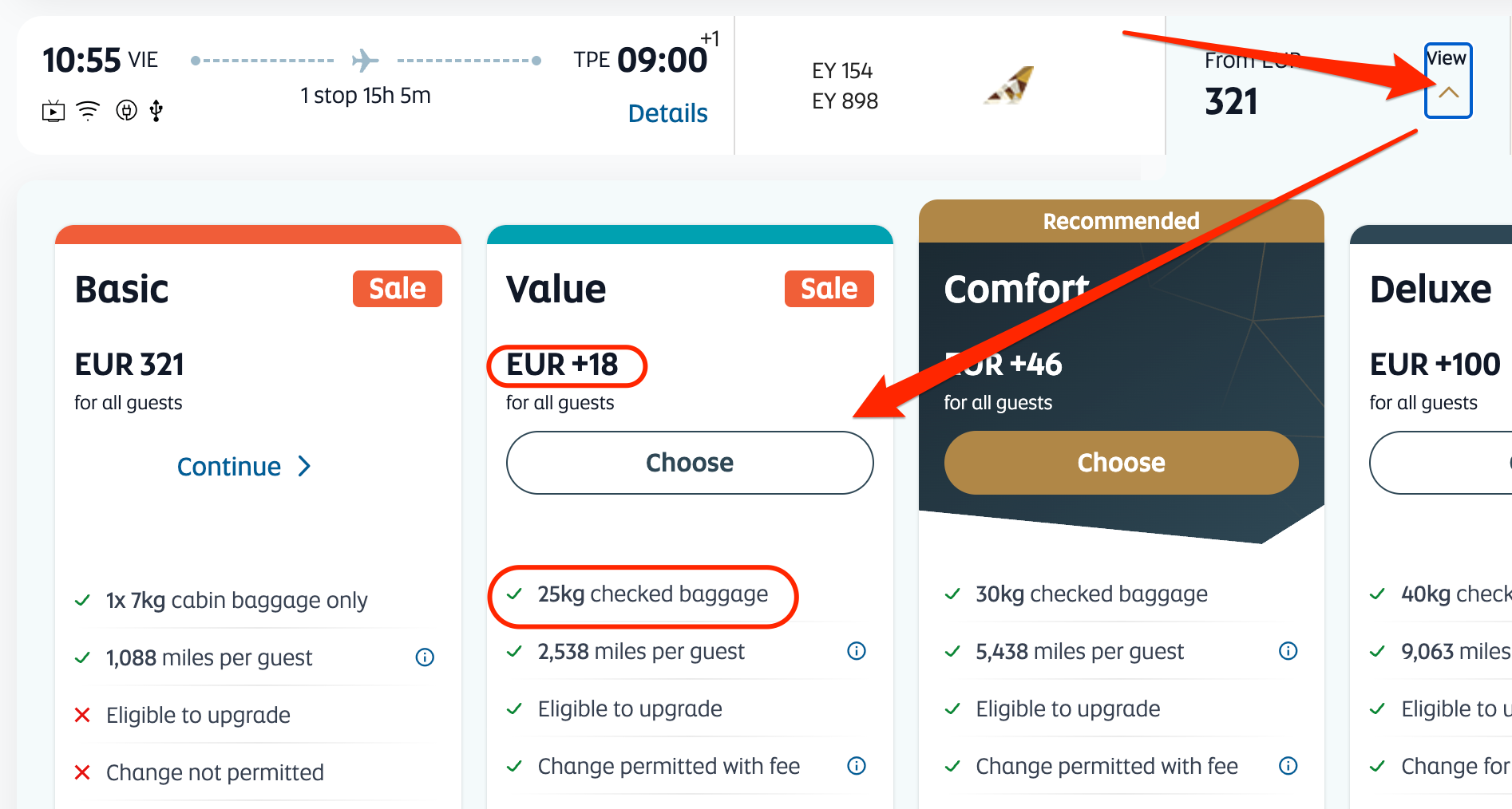
Task: Open info for 2,538 miles per guest
Action: pyautogui.click(x=857, y=651)
